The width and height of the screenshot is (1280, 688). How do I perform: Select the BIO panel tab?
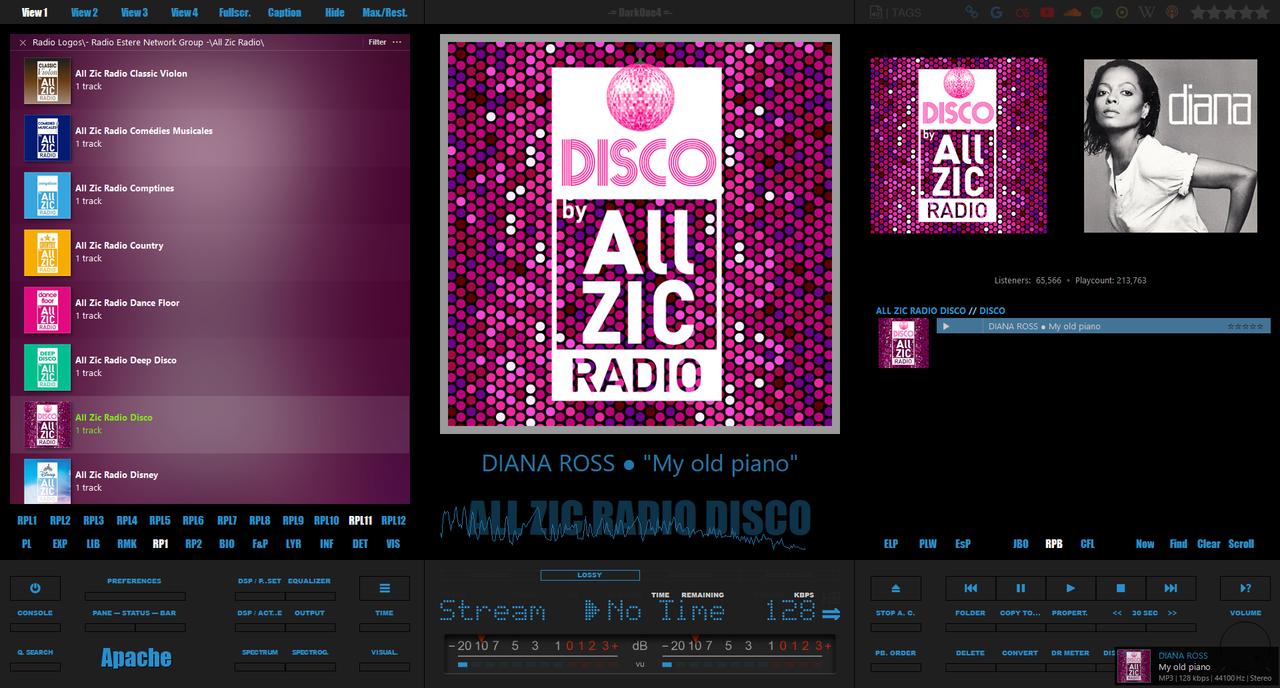[227, 544]
